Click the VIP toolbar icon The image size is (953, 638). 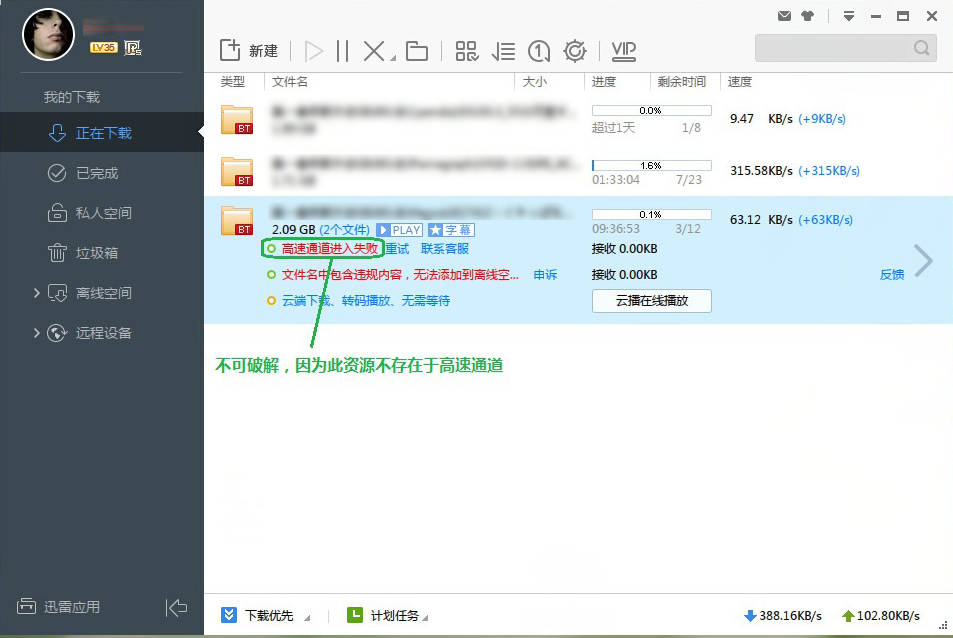(x=624, y=51)
